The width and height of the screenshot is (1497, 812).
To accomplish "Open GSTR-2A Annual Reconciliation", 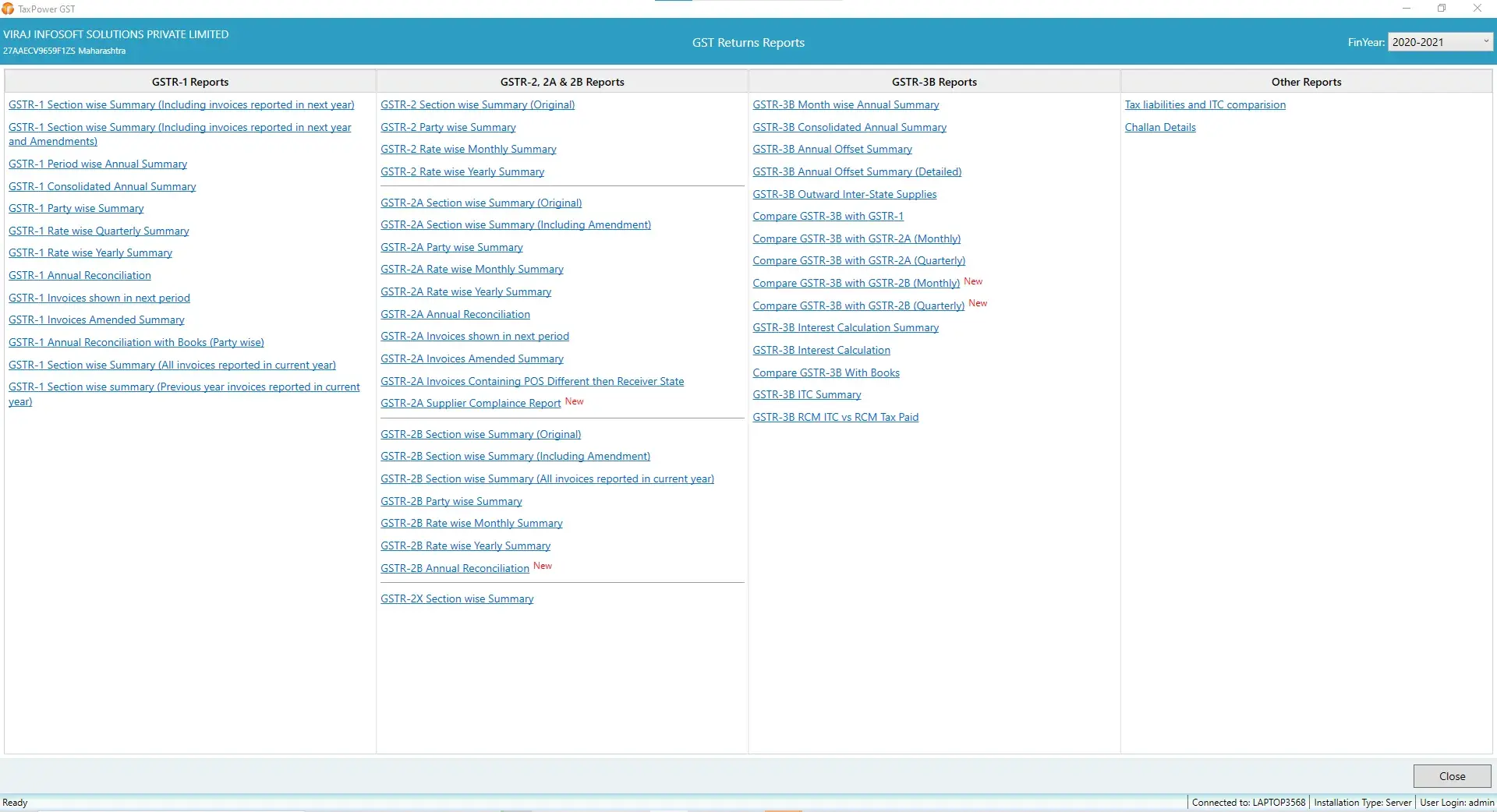I will coord(455,315).
